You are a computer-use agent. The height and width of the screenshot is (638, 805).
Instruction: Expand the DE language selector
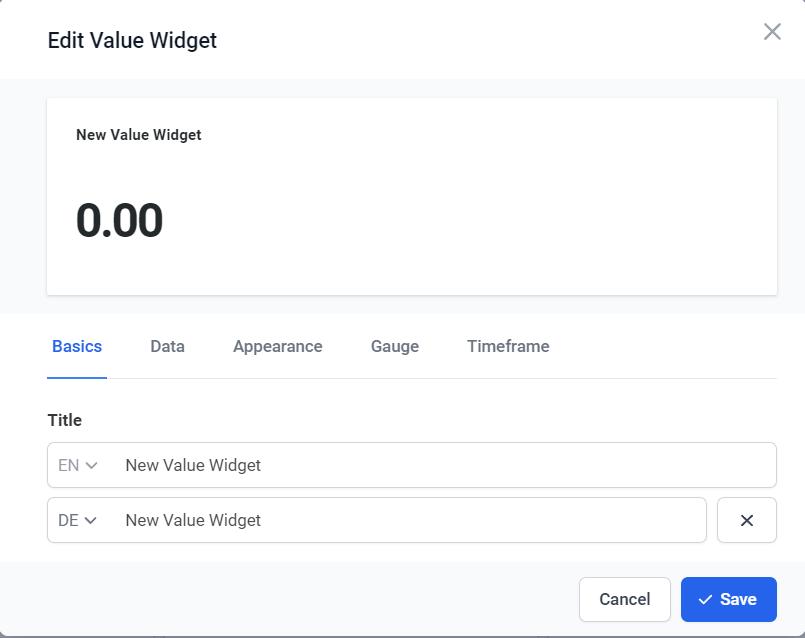(x=78, y=520)
